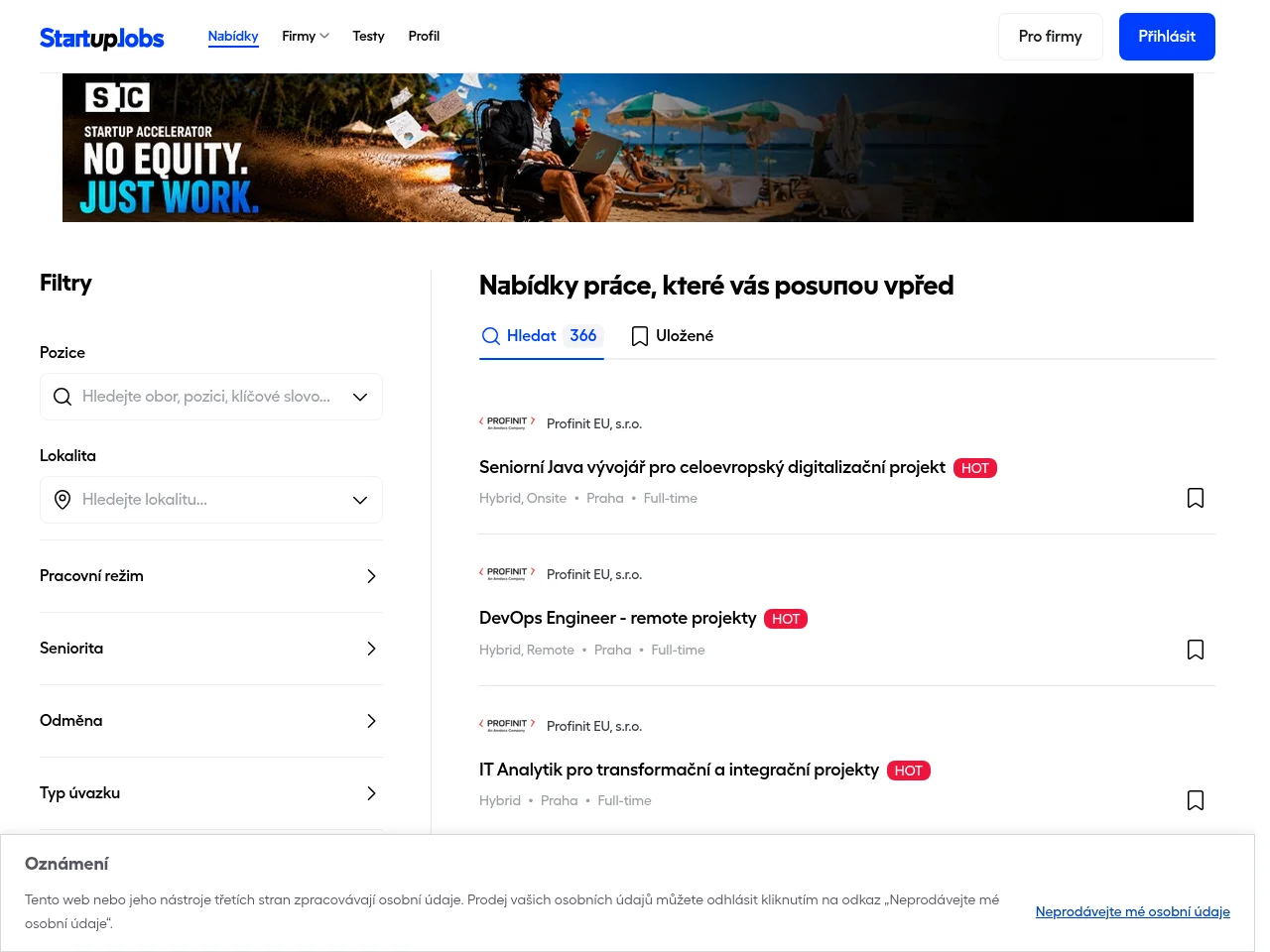
Task: Open the Firmy menu dropdown
Action: point(305,36)
